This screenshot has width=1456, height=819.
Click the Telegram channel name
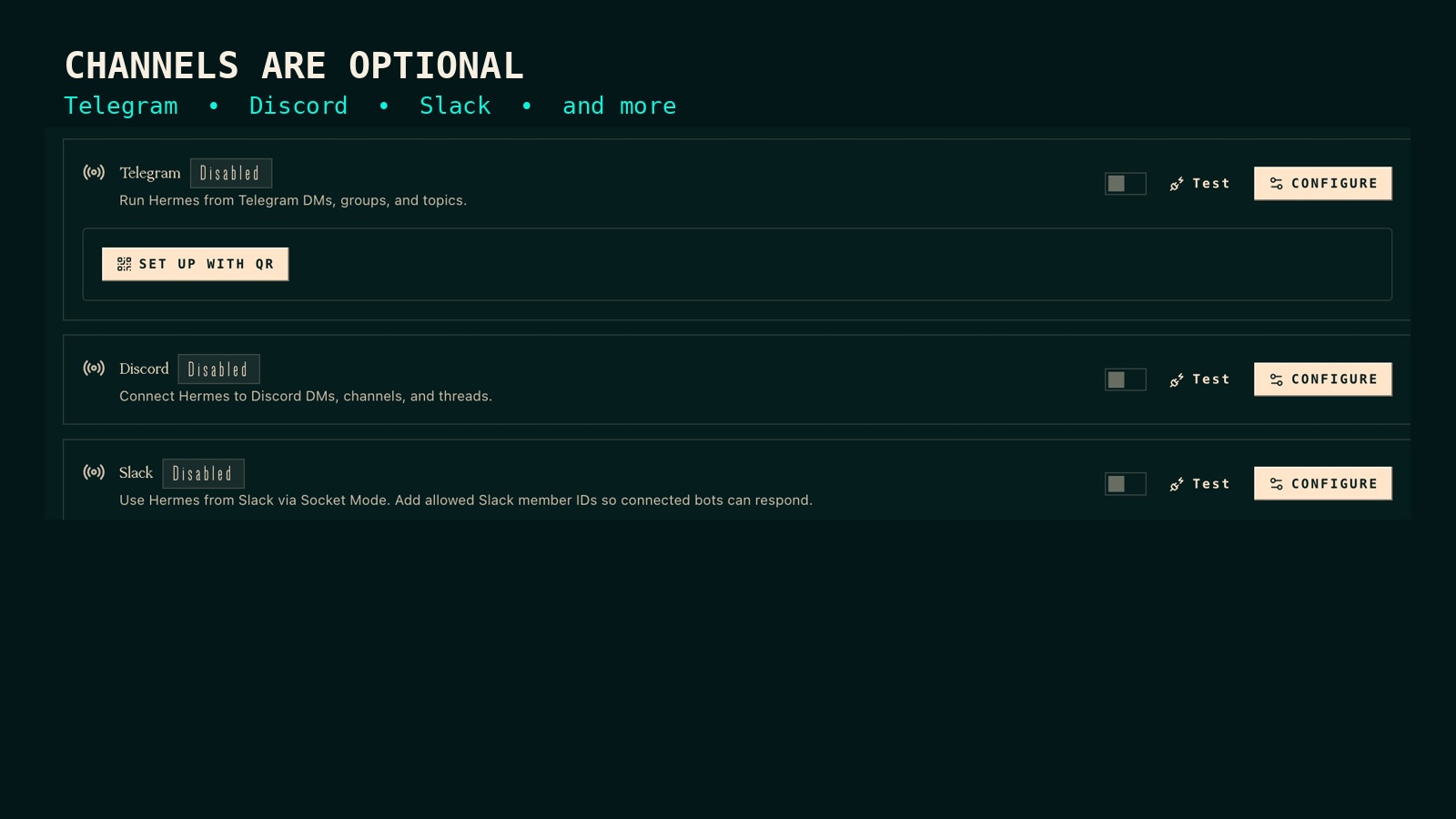click(x=150, y=173)
